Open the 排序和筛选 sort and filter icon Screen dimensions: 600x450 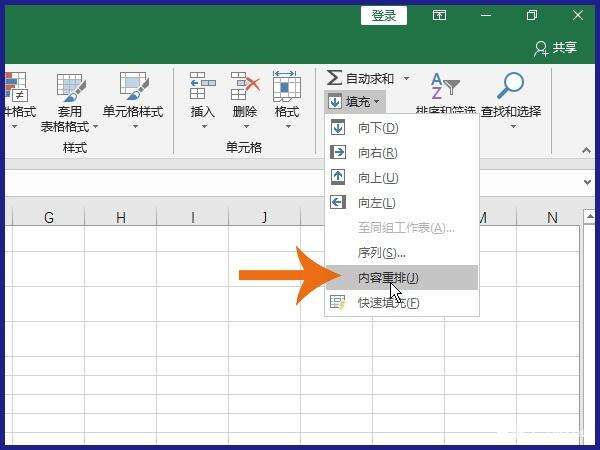[x=445, y=86]
